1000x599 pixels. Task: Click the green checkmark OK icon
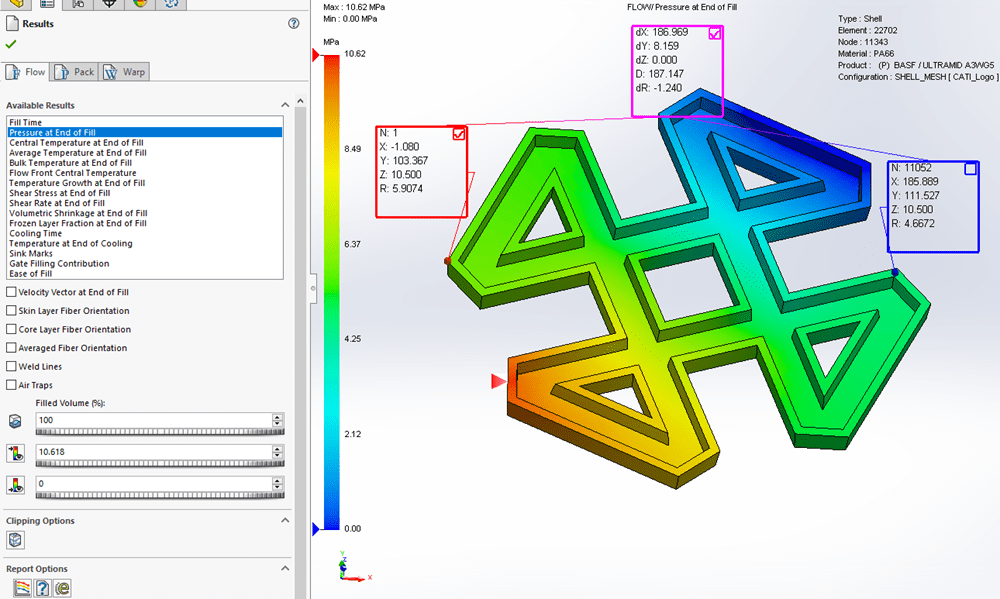click(x=11, y=45)
